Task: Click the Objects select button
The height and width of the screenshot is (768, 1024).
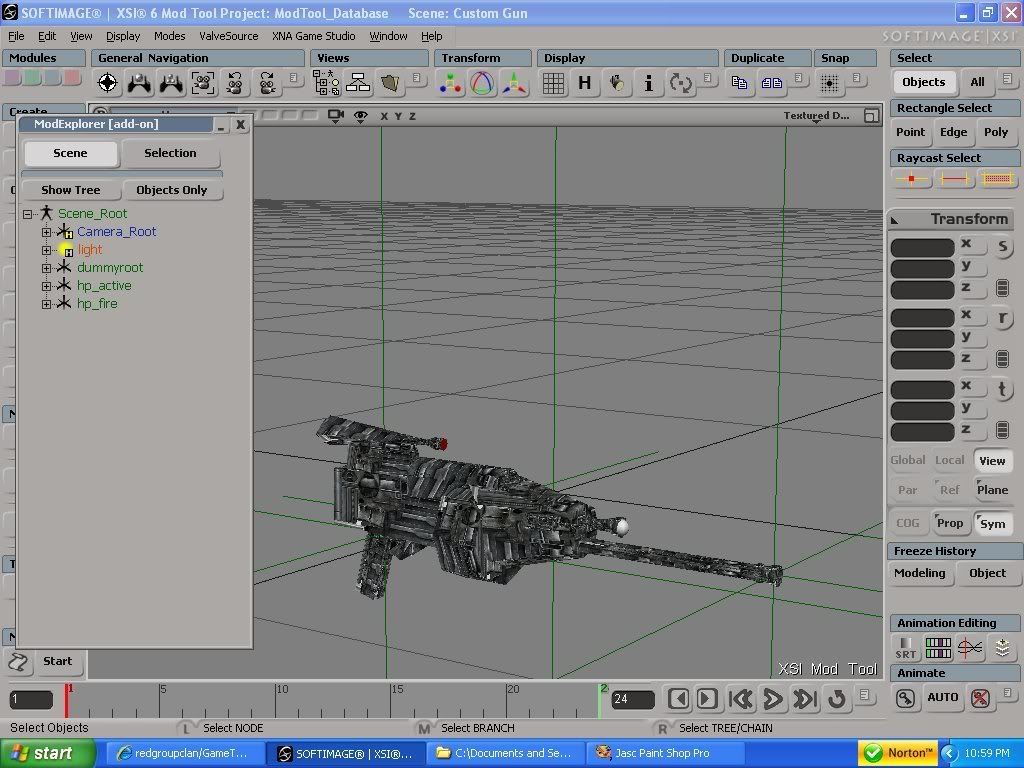Action: click(923, 82)
